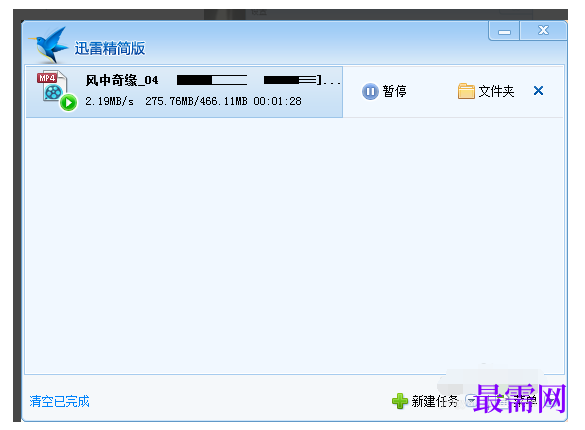Viewport: 585px width, 430px height.
Task: Click the 文件夹 text label
Action: coord(496,91)
